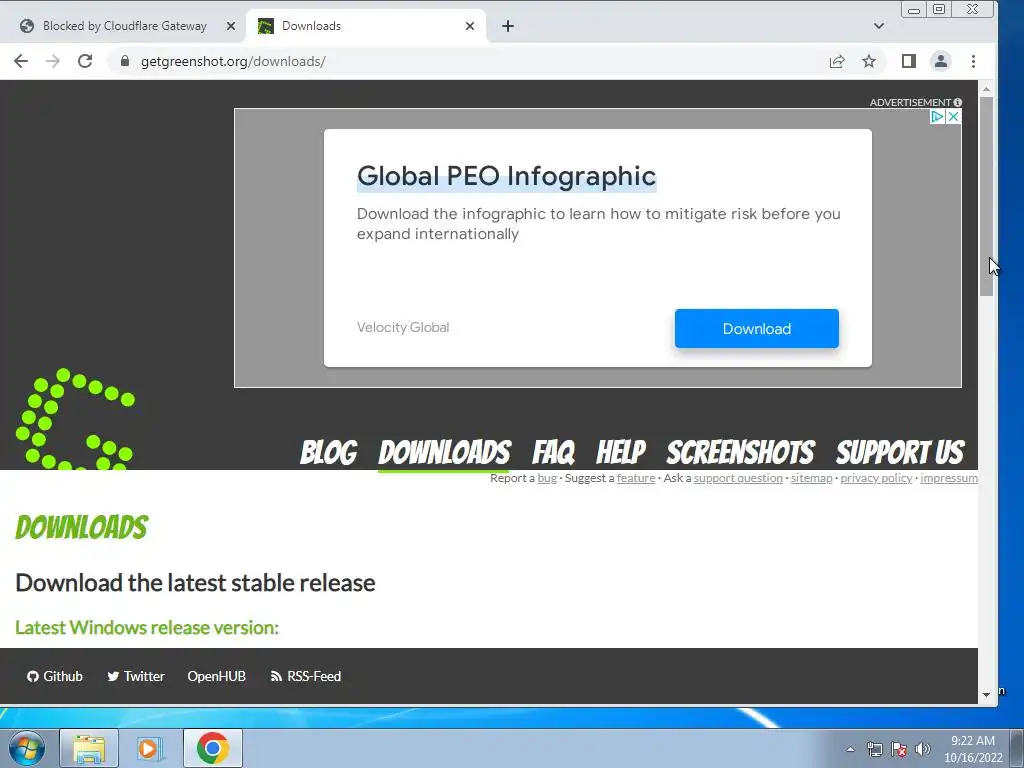Click the padlock site info icon

(x=125, y=61)
